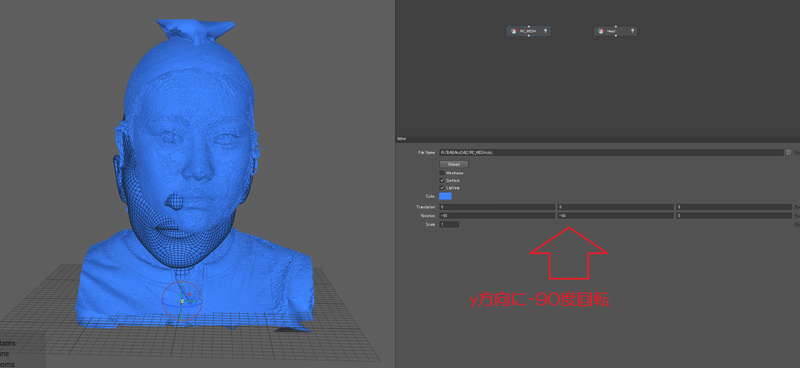Disable the Lighting checkbox

click(x=442, y=188)
